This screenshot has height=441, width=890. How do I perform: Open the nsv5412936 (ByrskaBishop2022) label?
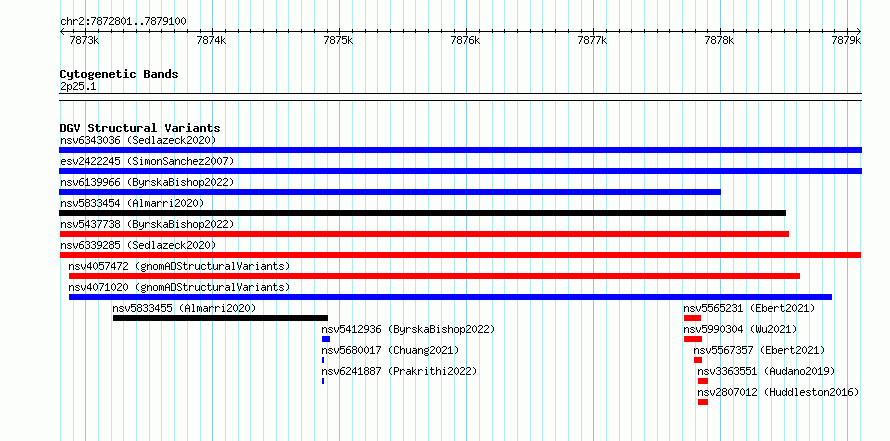point(409,329)
